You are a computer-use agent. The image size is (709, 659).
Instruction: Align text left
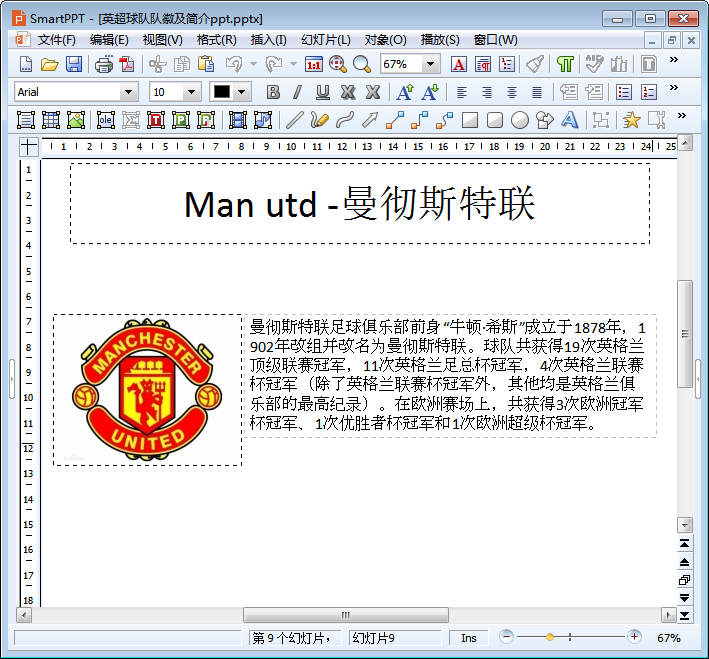pos(462,92)
